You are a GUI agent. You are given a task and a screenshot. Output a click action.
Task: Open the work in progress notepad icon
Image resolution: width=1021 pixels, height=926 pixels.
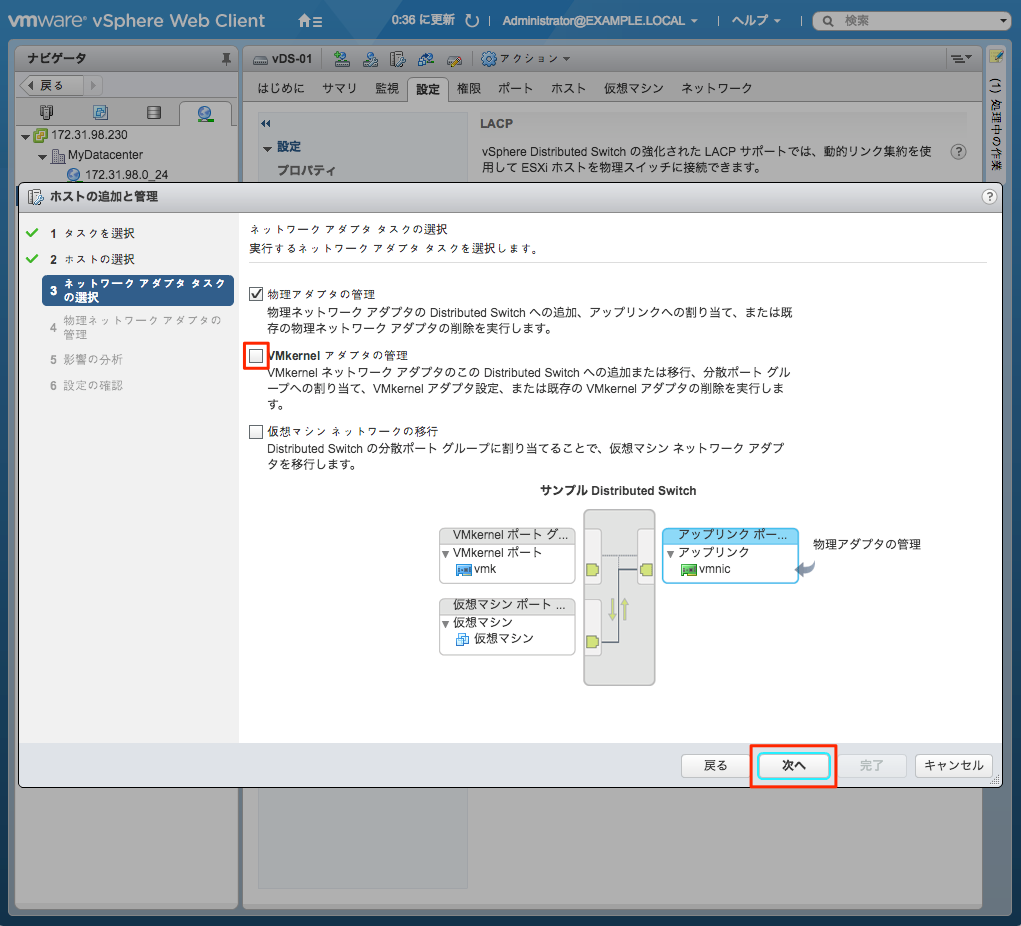(996, 57)
